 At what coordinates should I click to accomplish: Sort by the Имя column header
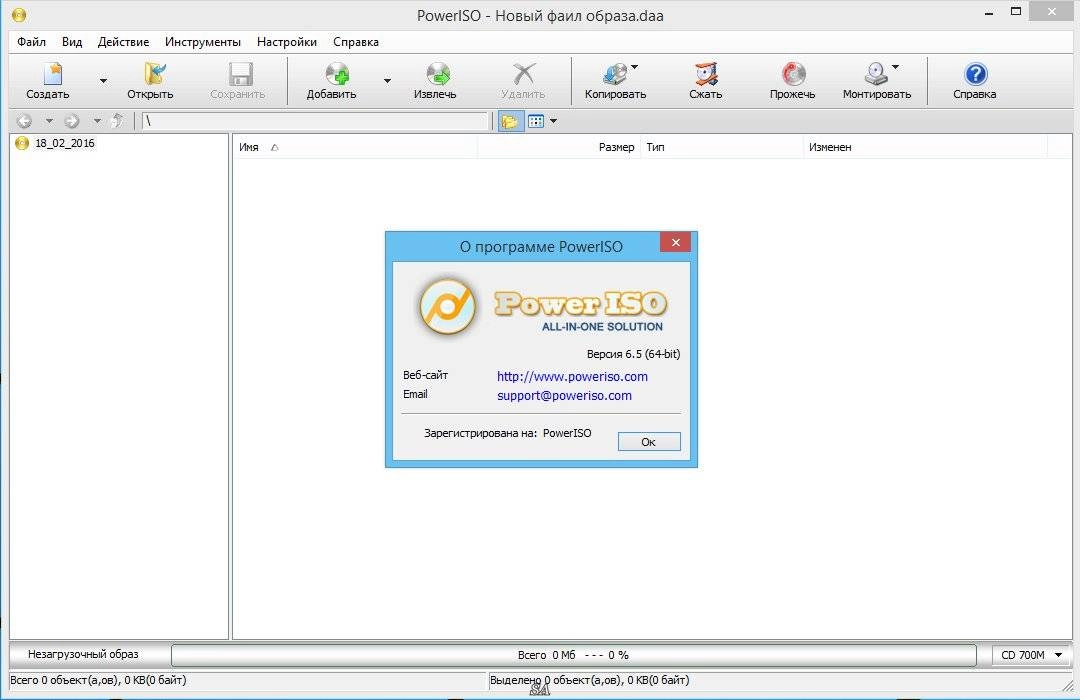[355, 147]
